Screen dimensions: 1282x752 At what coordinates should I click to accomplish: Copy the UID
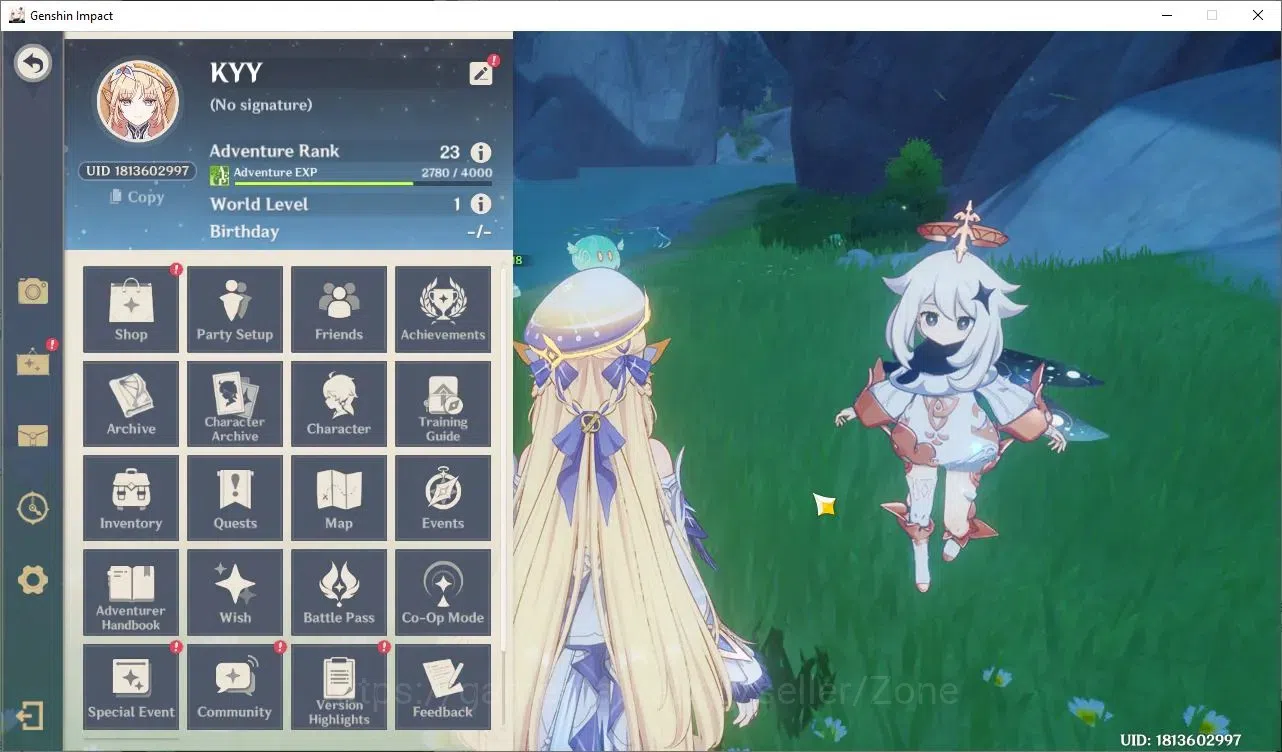pos(137,197)
